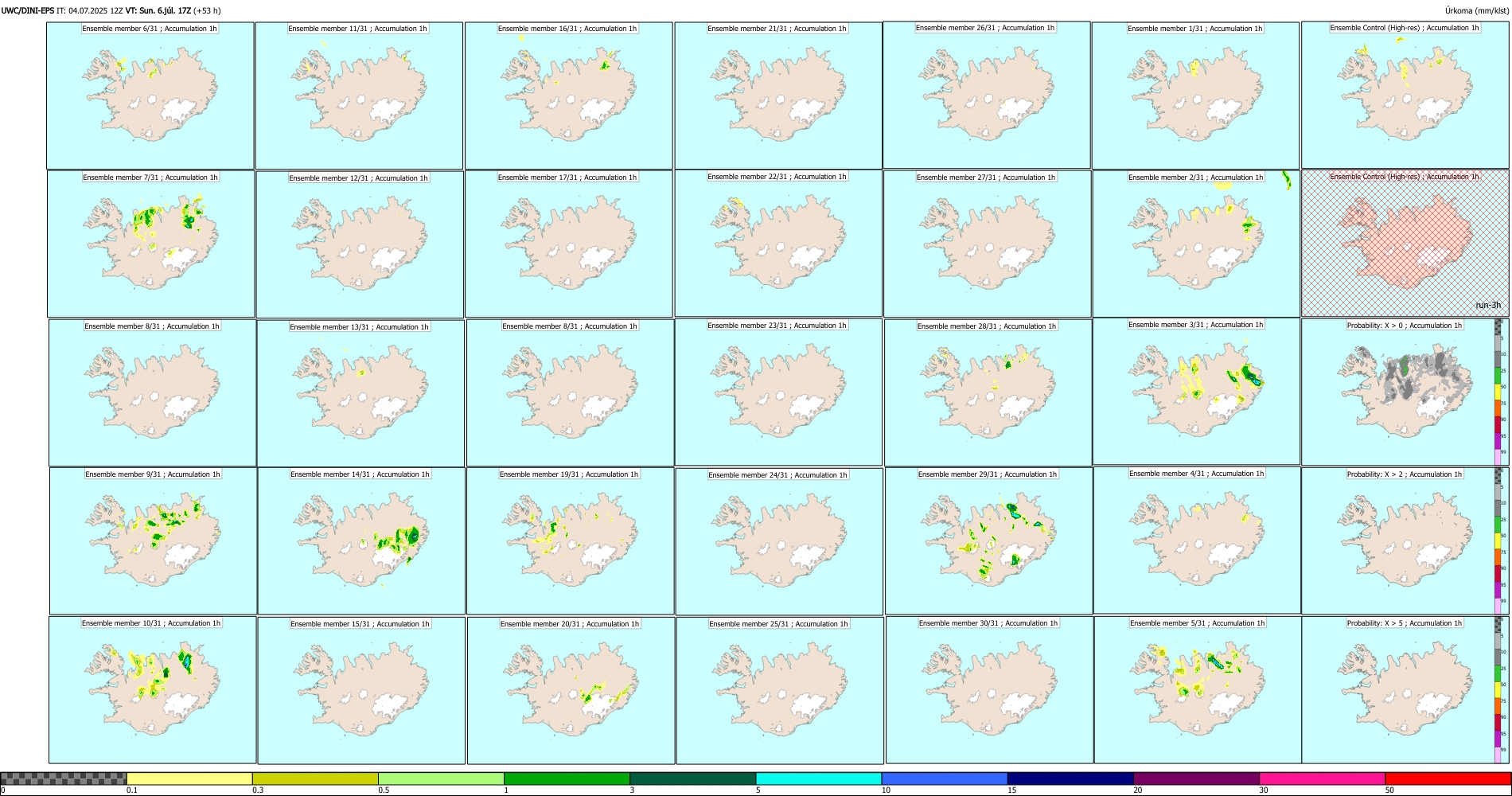1512x796 pixels.
Task: Click the 'run-3h' label
Action: [1488, 305]
